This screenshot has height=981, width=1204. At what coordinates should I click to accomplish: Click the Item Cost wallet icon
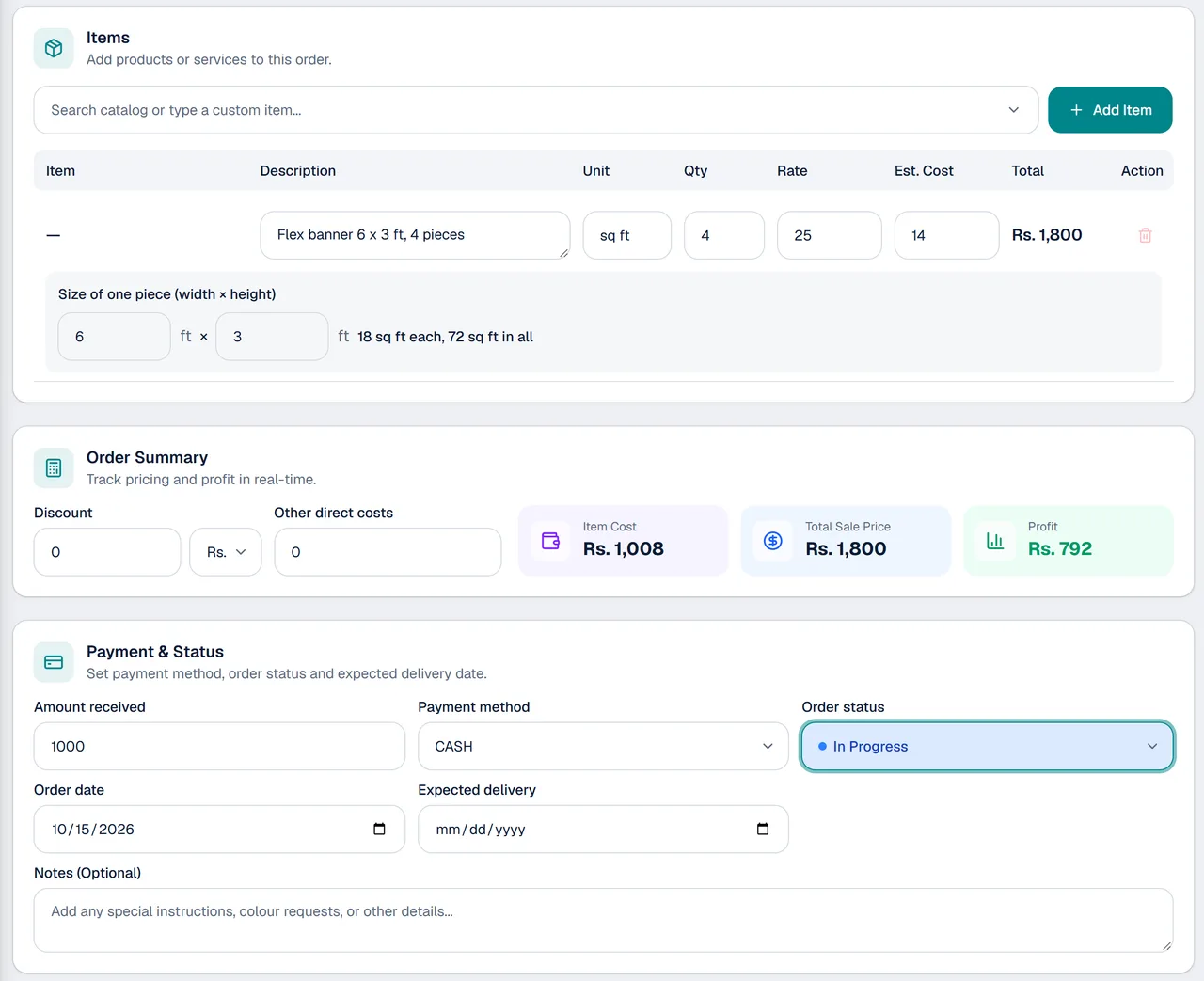point(551,541)
